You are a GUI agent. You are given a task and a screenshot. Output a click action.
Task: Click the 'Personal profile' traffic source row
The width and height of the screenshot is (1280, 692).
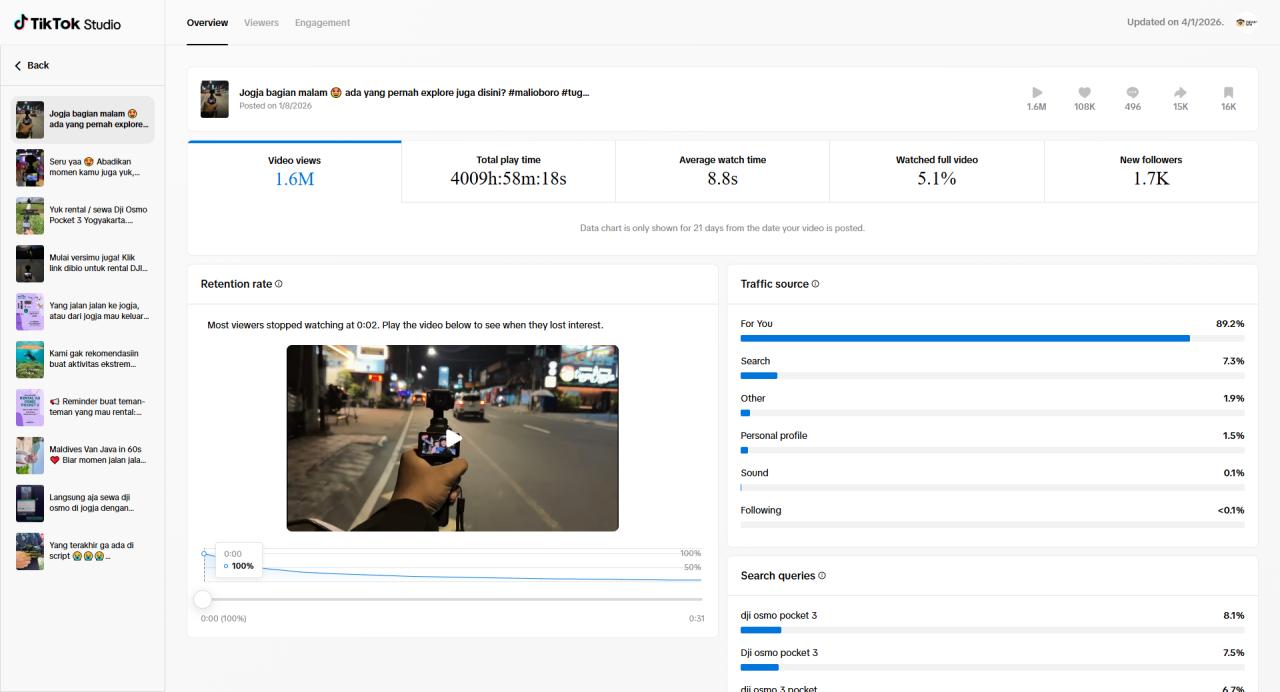pyautogui.click(x=992, y=442)
